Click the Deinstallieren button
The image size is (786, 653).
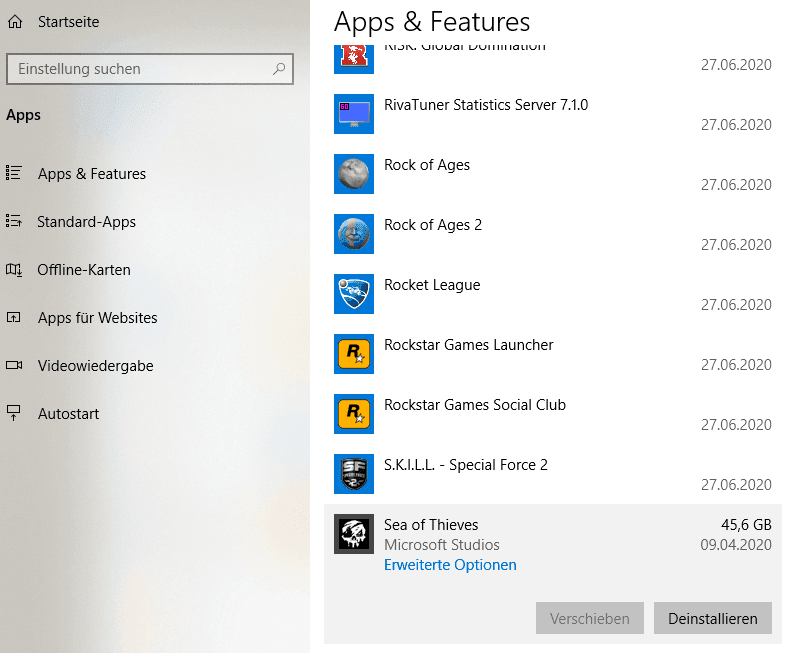712,618
